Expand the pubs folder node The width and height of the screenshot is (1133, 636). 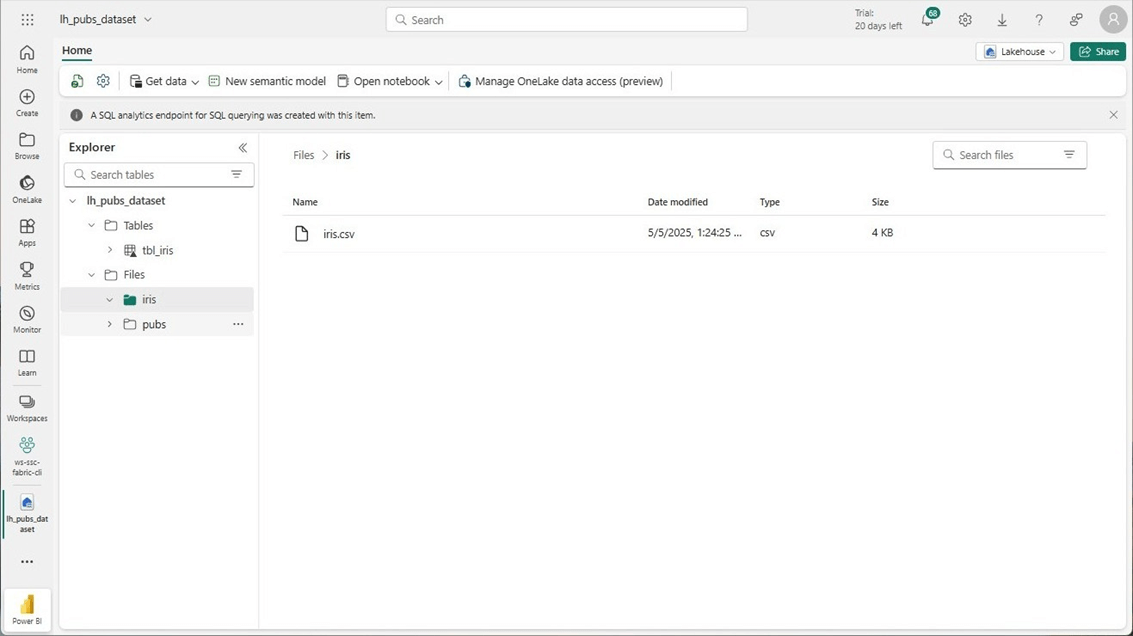(110, 325)
